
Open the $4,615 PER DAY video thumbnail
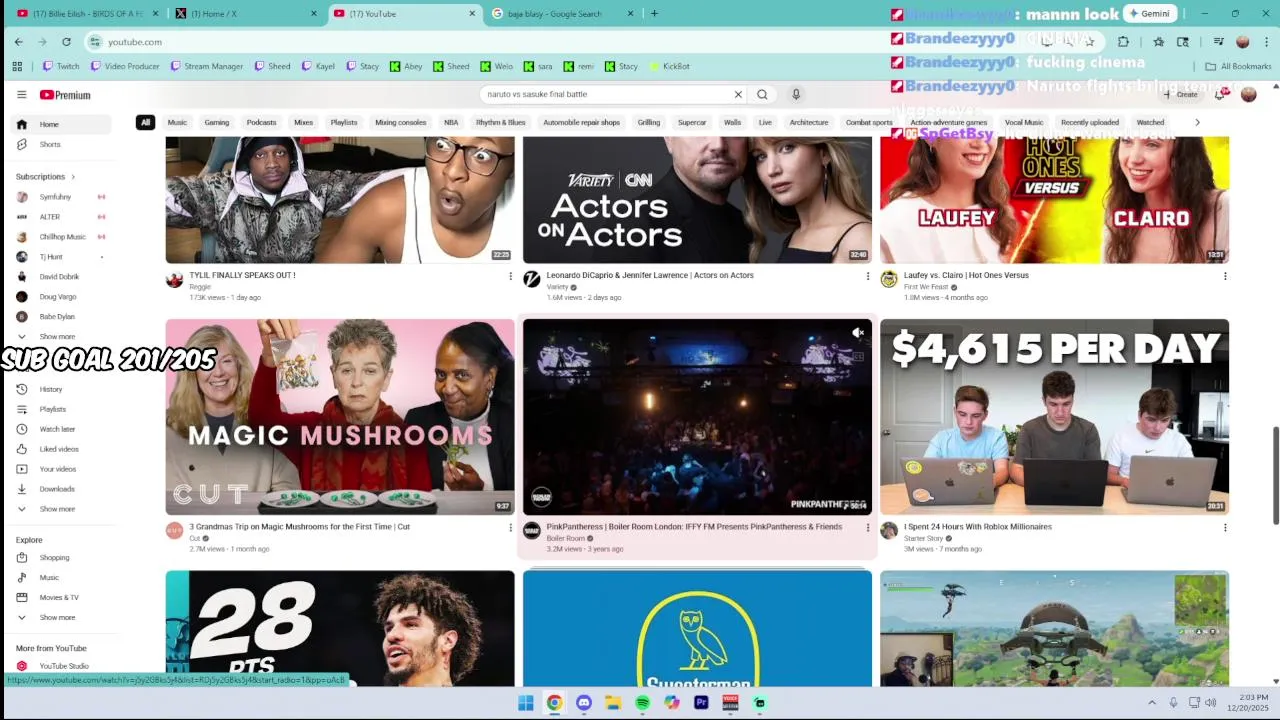pos(1054,417)
